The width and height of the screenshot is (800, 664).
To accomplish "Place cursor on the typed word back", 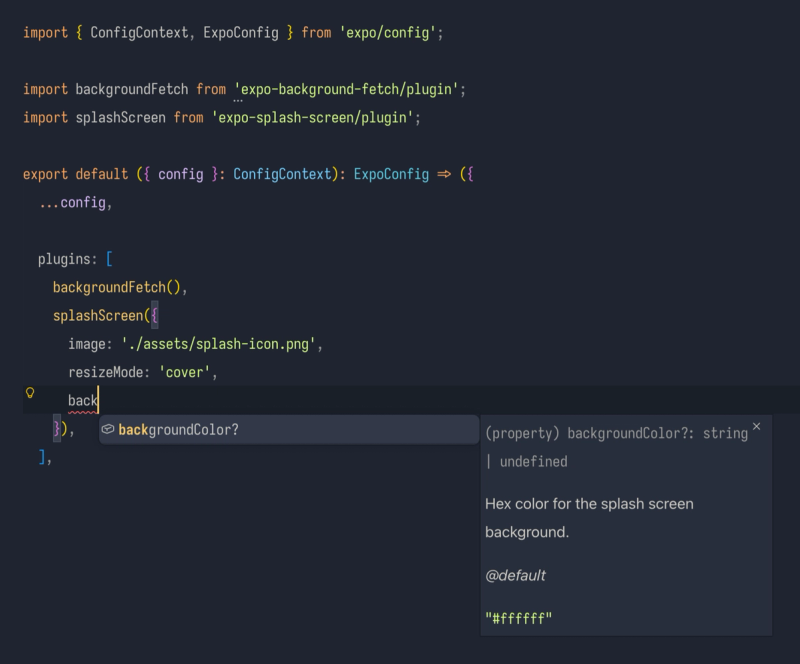I will click(x=83, y=401).
